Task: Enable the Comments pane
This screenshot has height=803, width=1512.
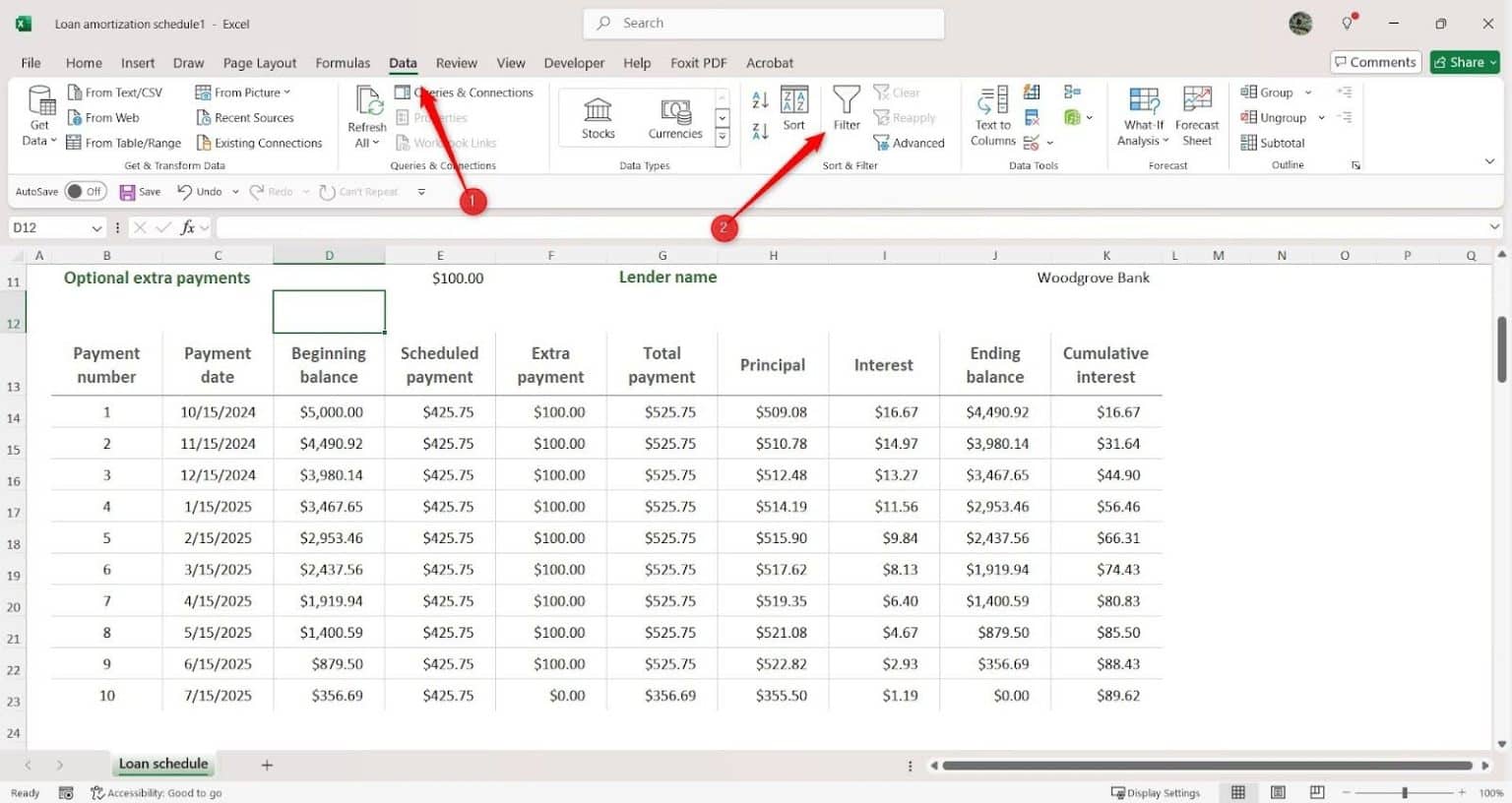Action: (1375, 61)
